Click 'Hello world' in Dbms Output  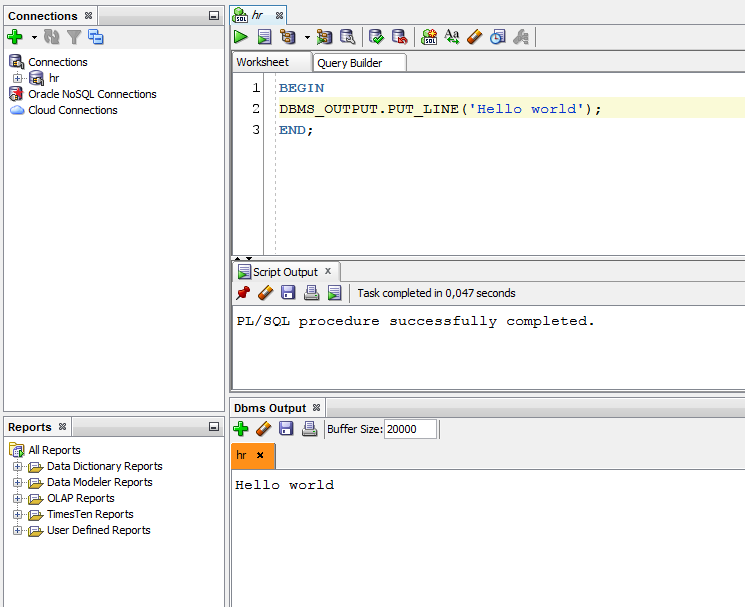point(285,485)
